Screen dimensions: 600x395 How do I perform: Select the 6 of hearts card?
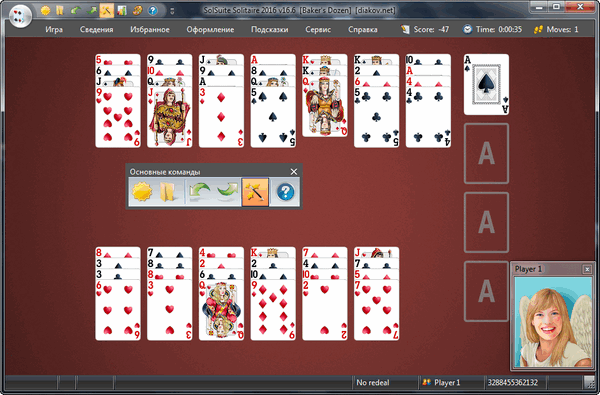(118, 310)
